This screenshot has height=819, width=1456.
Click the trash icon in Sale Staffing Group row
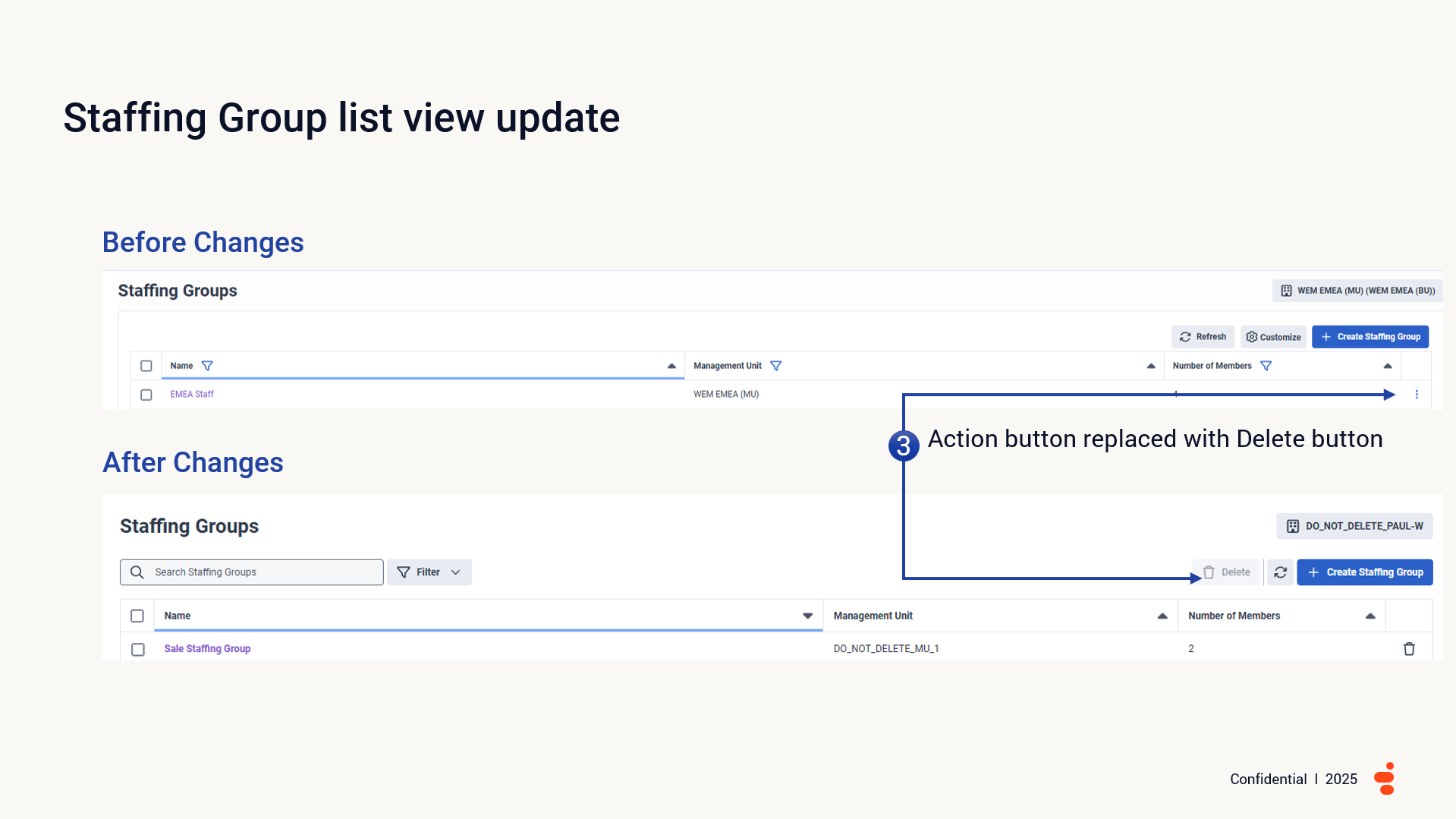pyautogui.click(x=1409, y=649)
